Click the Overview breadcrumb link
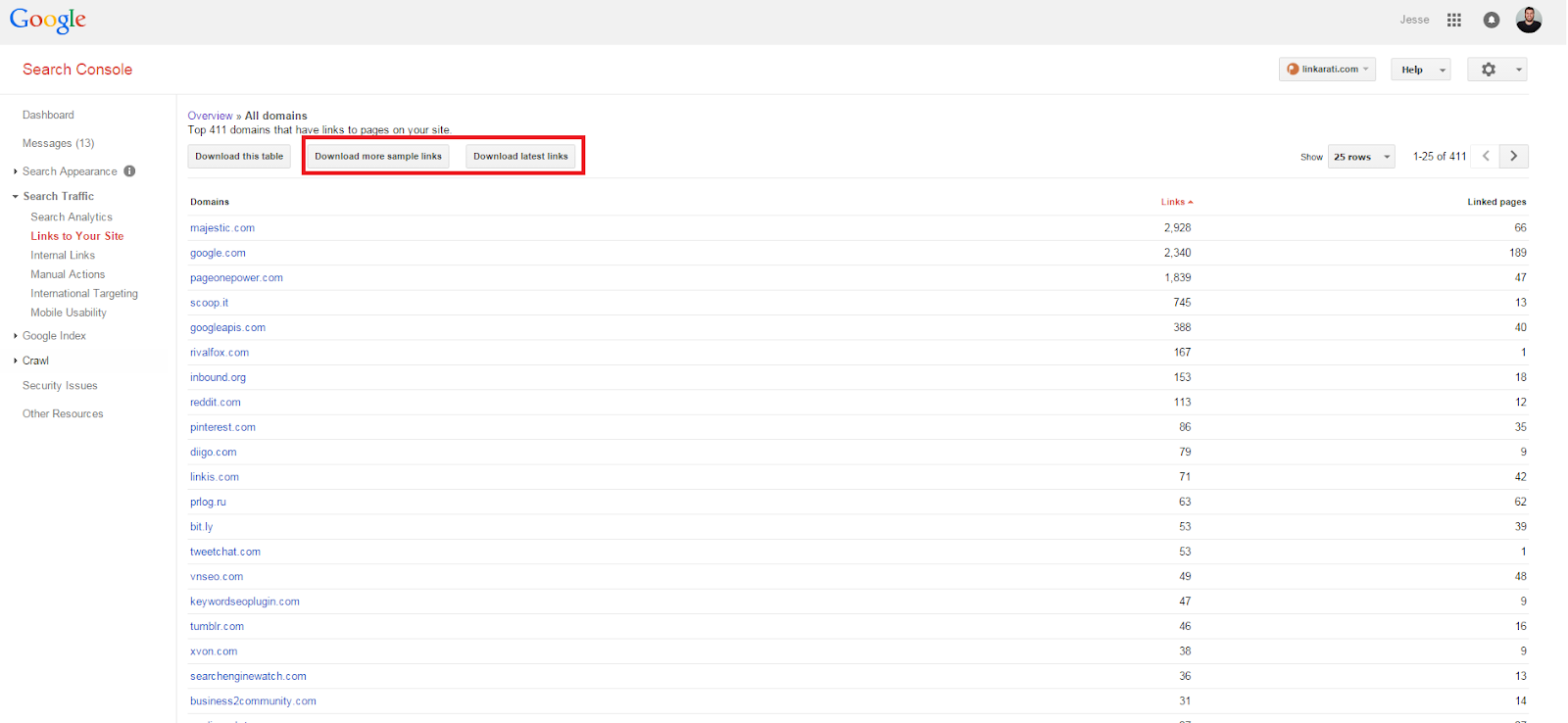The width and height of the screenshot is (1568, 723). point(211,116)
